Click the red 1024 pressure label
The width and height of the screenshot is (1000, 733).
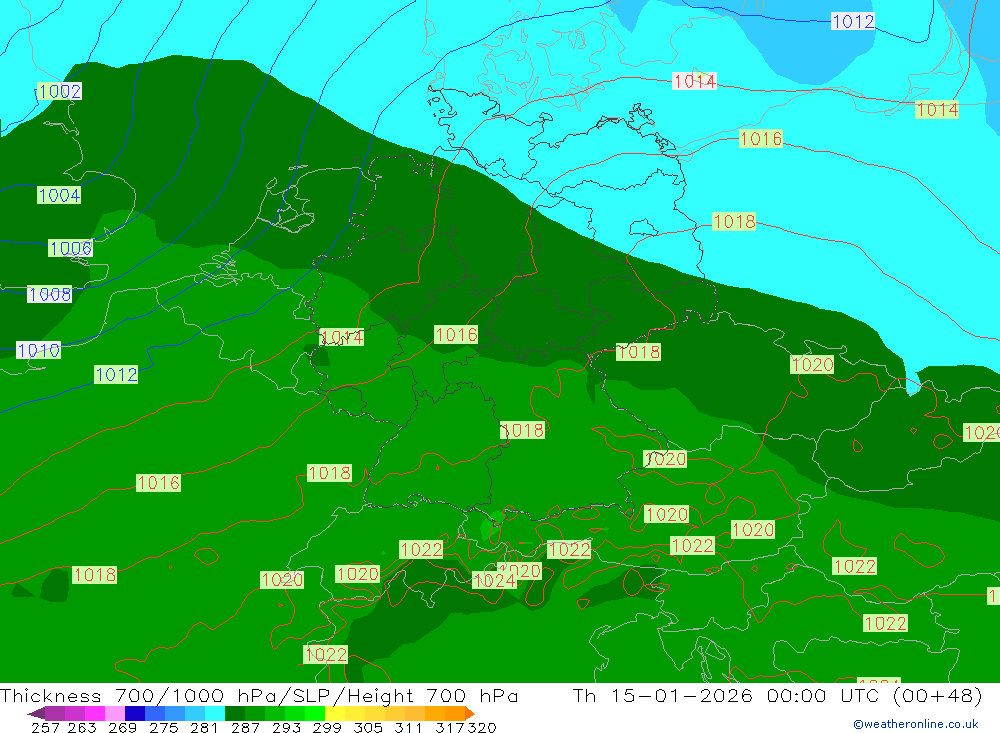tap(494, 580)
